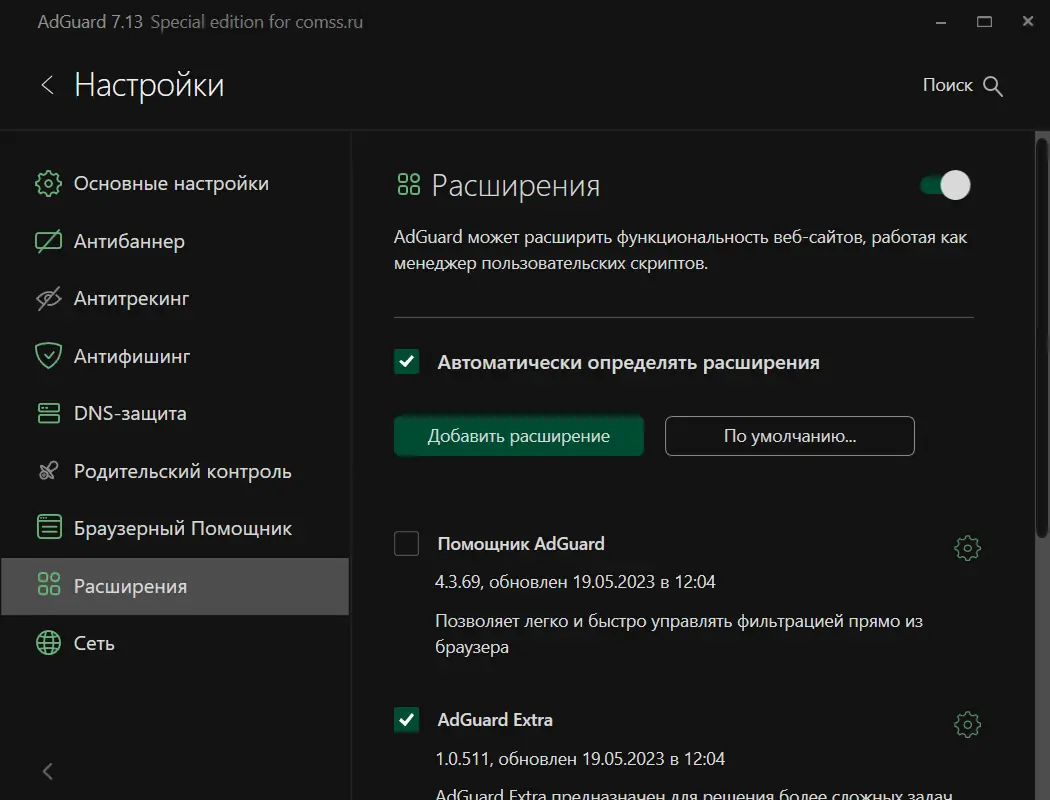This screenshot has width=1050, height=800.
Task: Click the Родительский контроль icon
Action: click(48, 471)
